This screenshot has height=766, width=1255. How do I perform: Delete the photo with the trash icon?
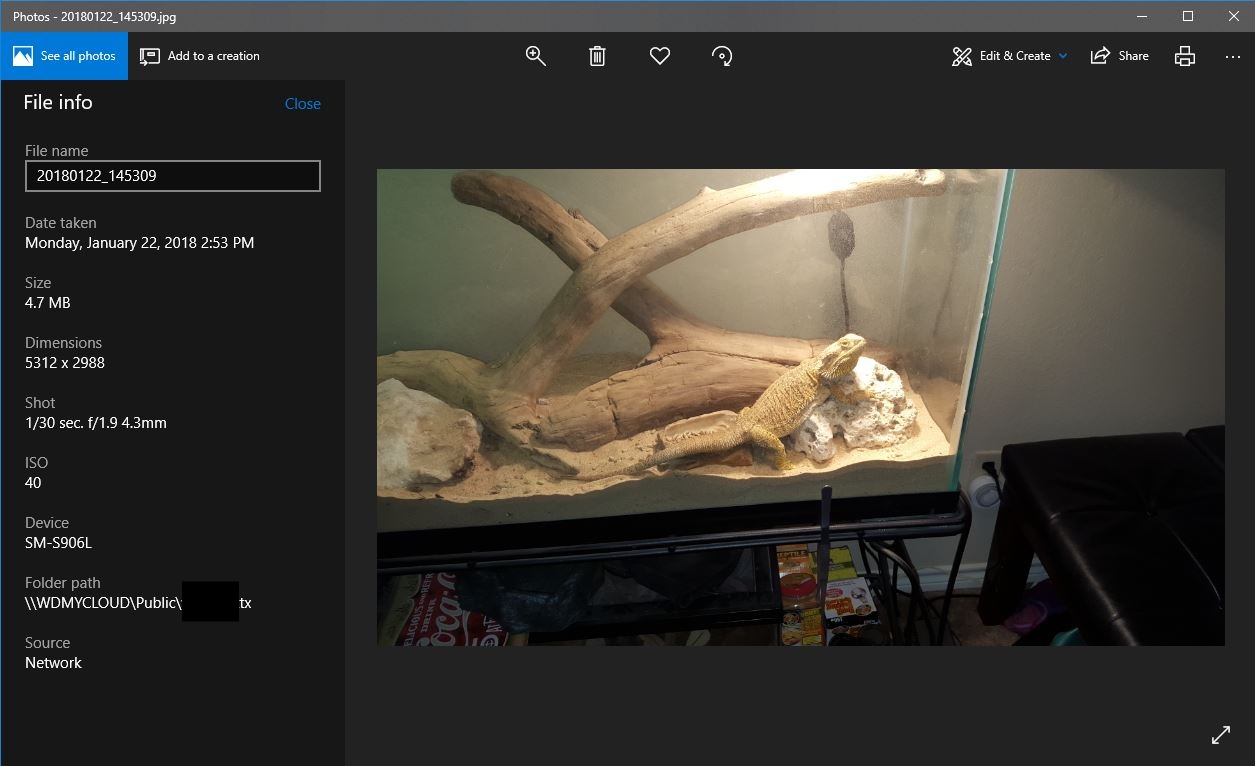tap(597, 56)
